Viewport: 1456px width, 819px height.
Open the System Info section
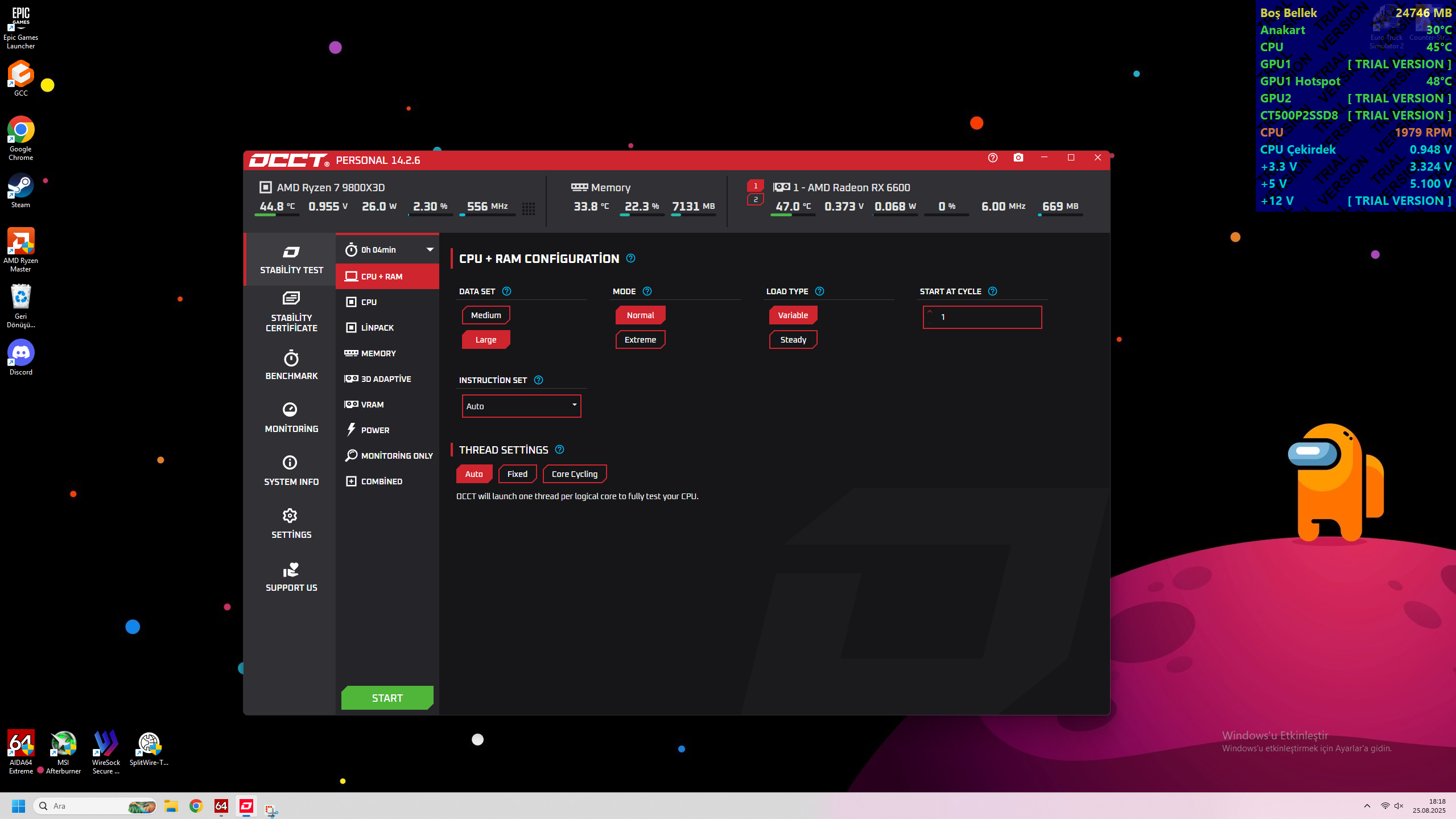[x=291, y=471]
